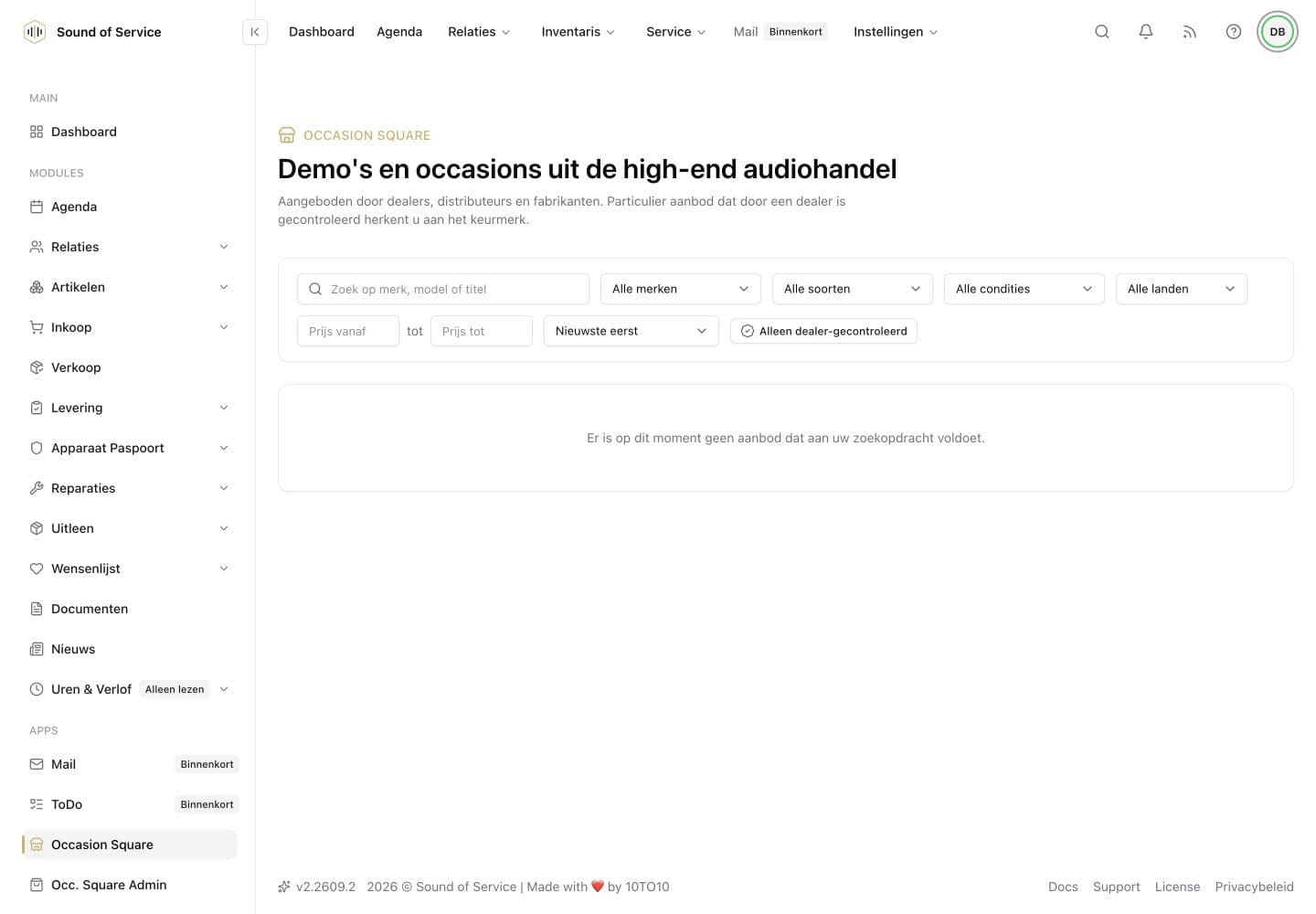This screenshot has height=914, width=1316.
Task: Open the Instellingen top menu
Action: coord(896,32)
